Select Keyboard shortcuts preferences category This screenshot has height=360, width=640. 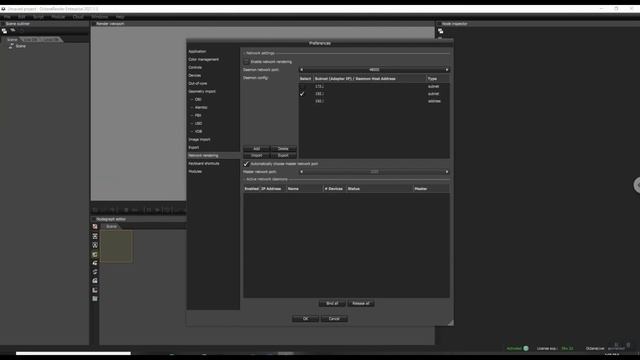pyautogui.click(x=204, y=164)
